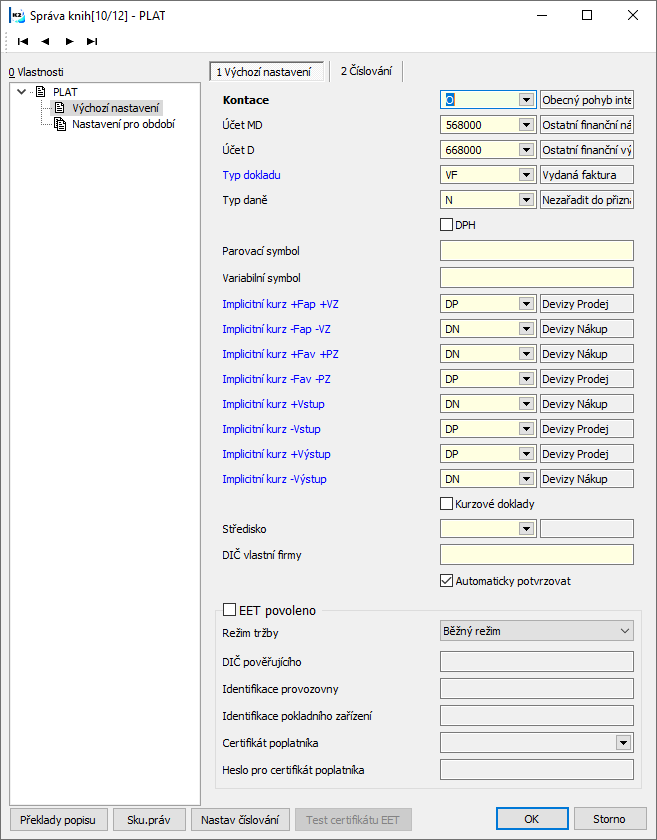The image size is (657, 840).
Task: Click the Nezařadit do přiznání description field
Action: pyautogui.click(x=587, y=200)
